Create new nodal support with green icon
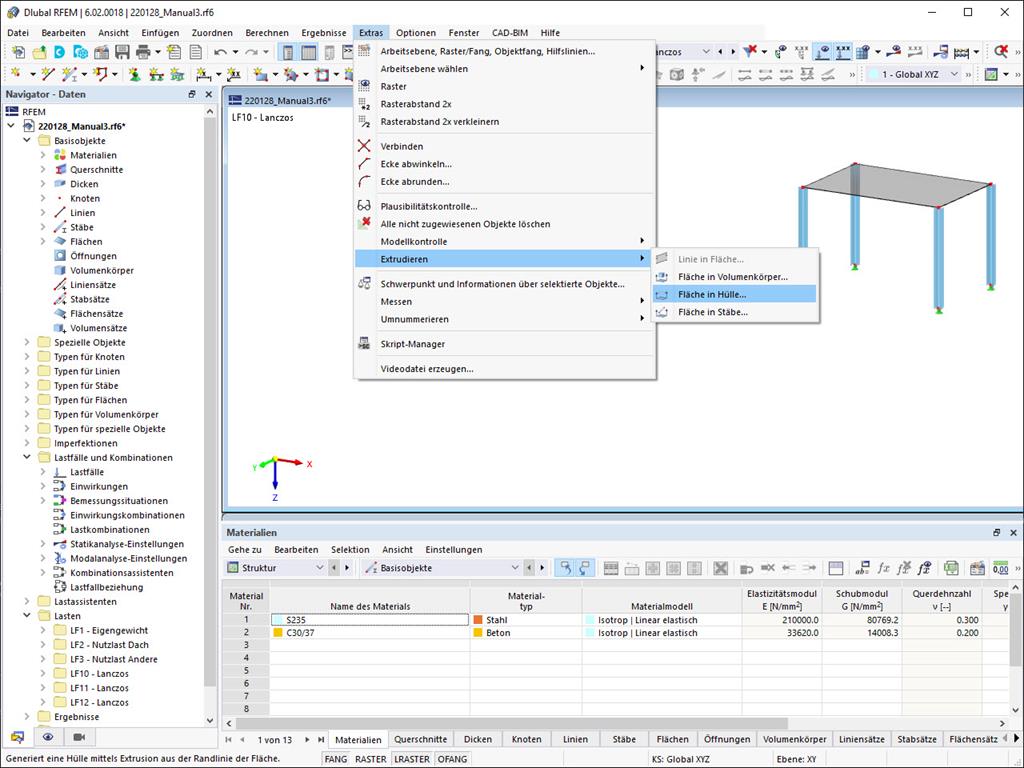Screen dimensions: 1024x768 (x=135, y=74)
